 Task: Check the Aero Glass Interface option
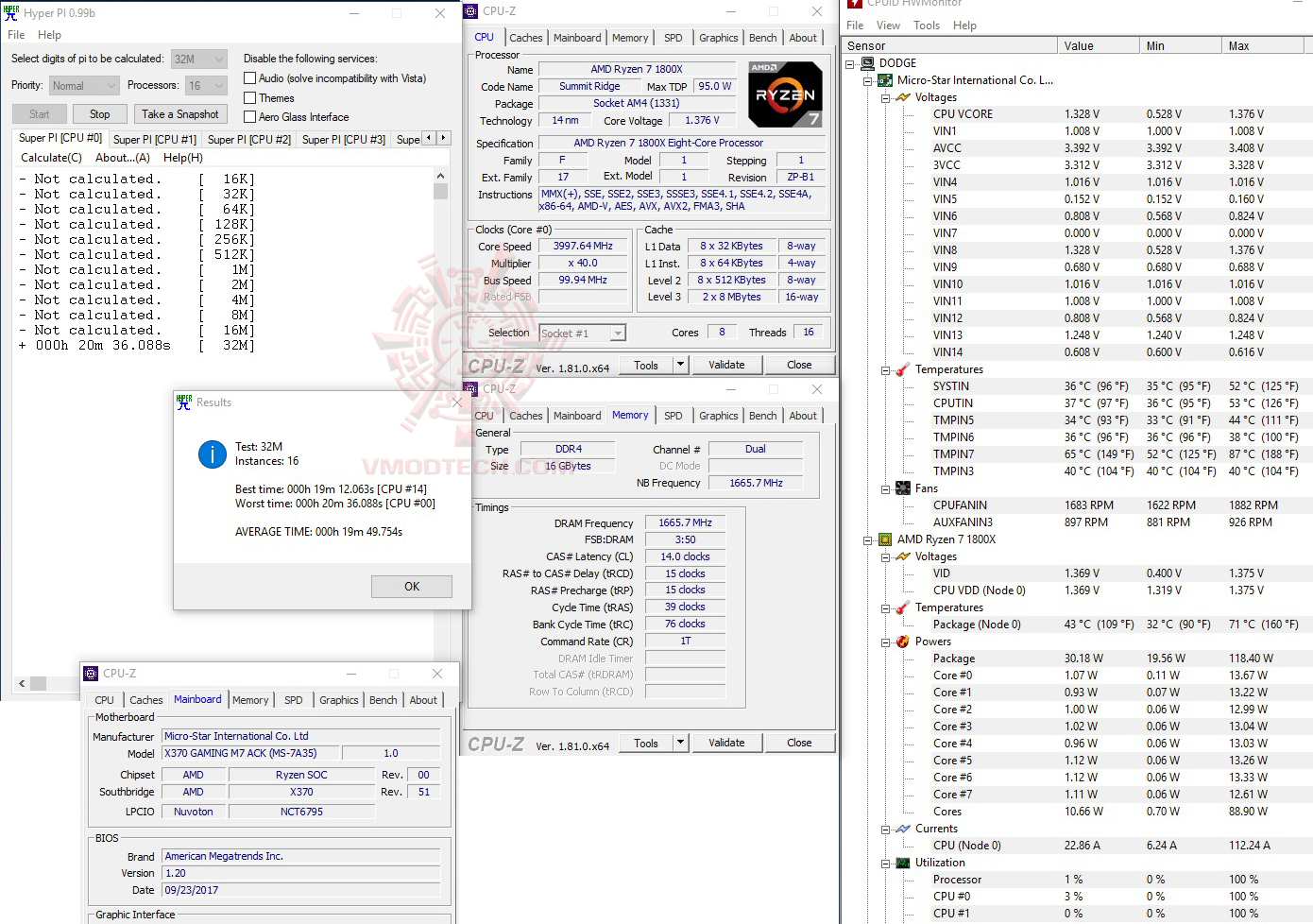pos(249,116)
